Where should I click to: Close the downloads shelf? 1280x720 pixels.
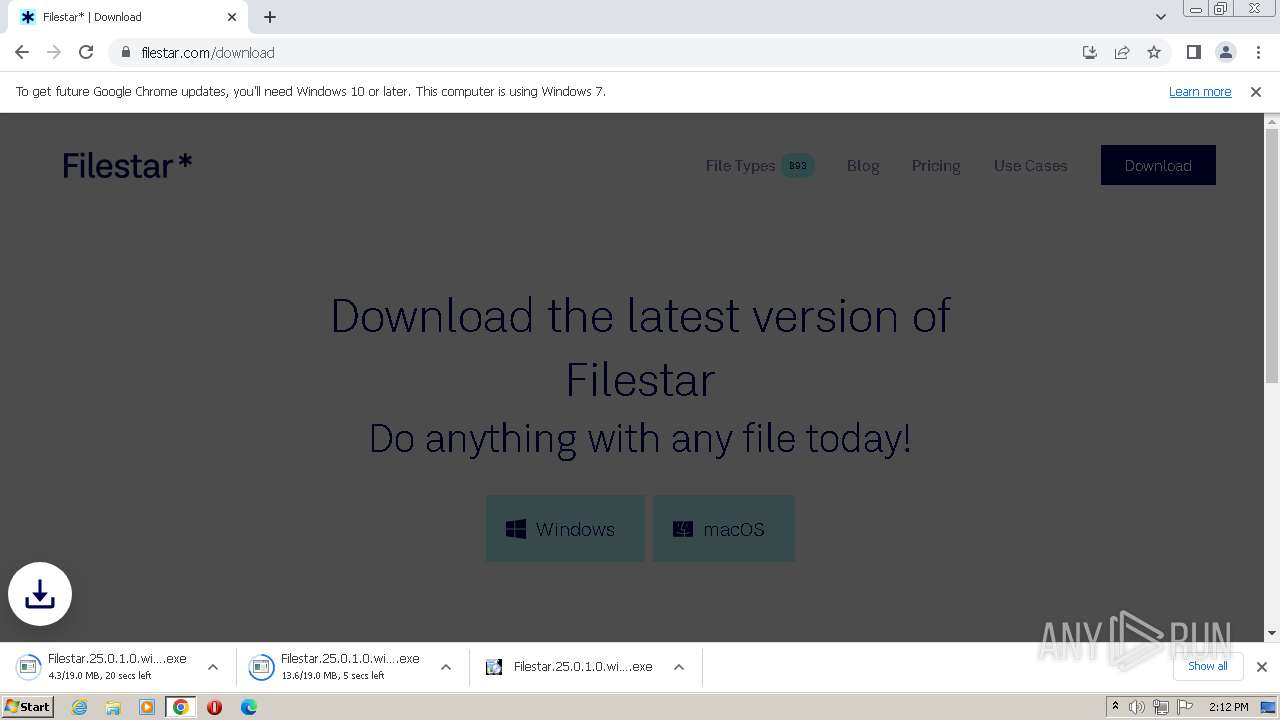point(1261,667)
